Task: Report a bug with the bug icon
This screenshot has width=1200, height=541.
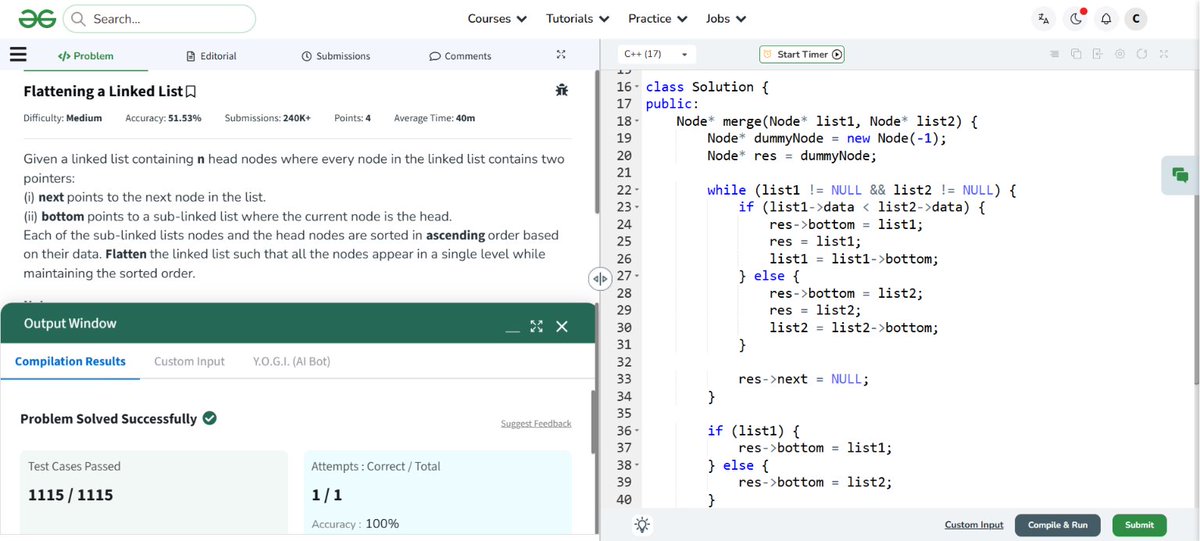Action: [562, 90]
